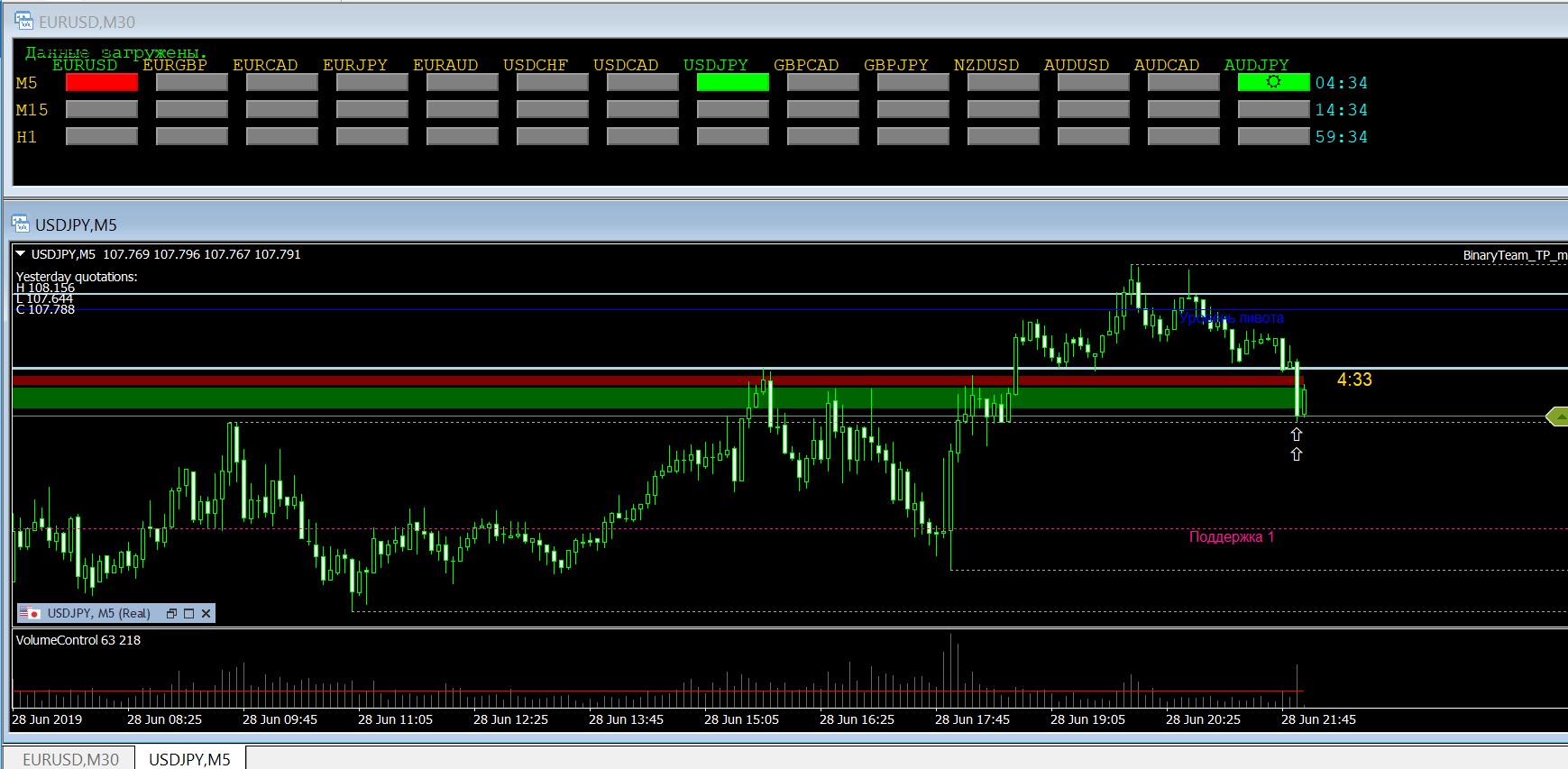
Task: Click the GBPJPY M5 signal cell
Action: click(x=913, y=83)
